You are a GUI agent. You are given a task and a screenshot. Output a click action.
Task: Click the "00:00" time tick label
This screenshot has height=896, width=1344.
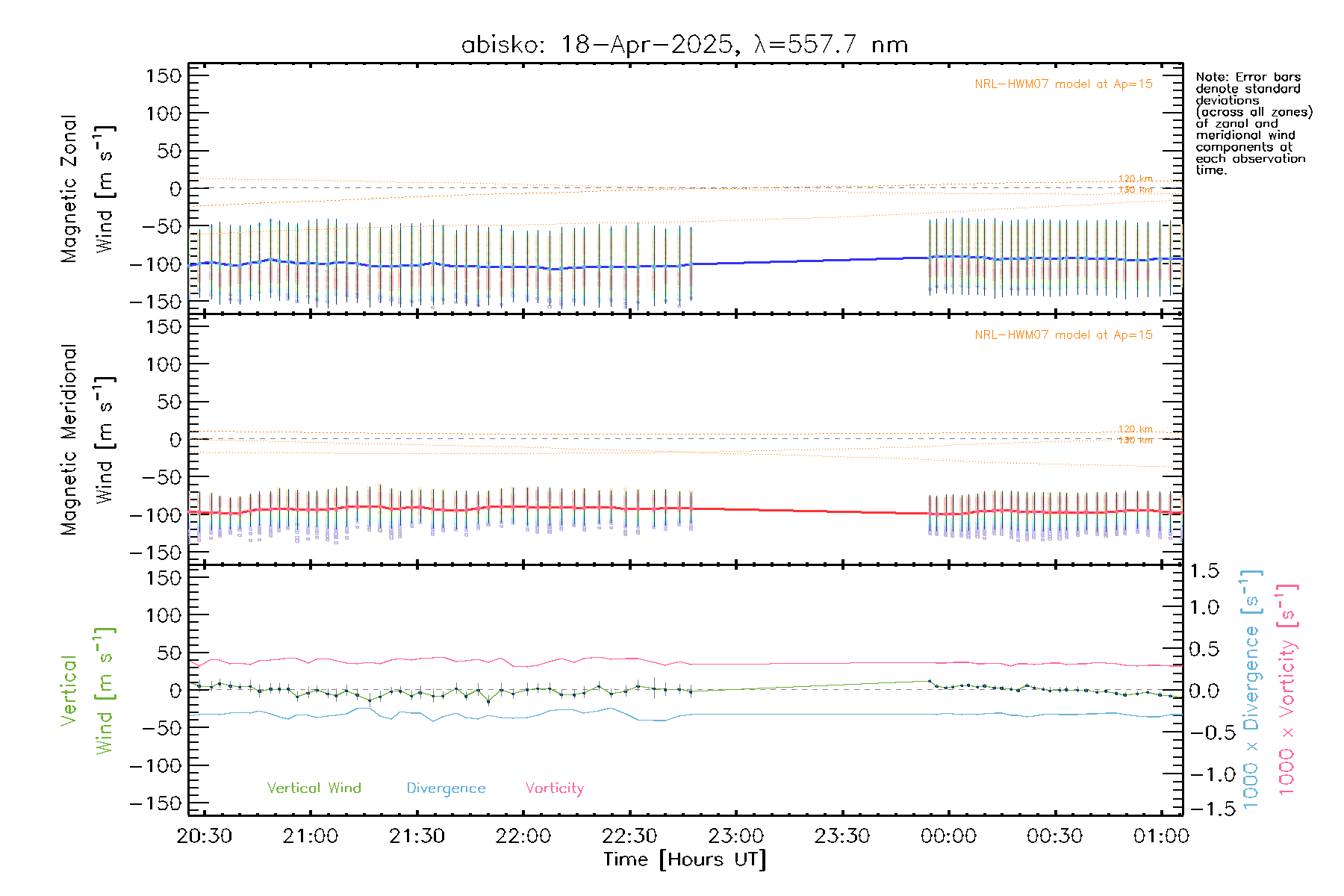[x=949, y=836]
